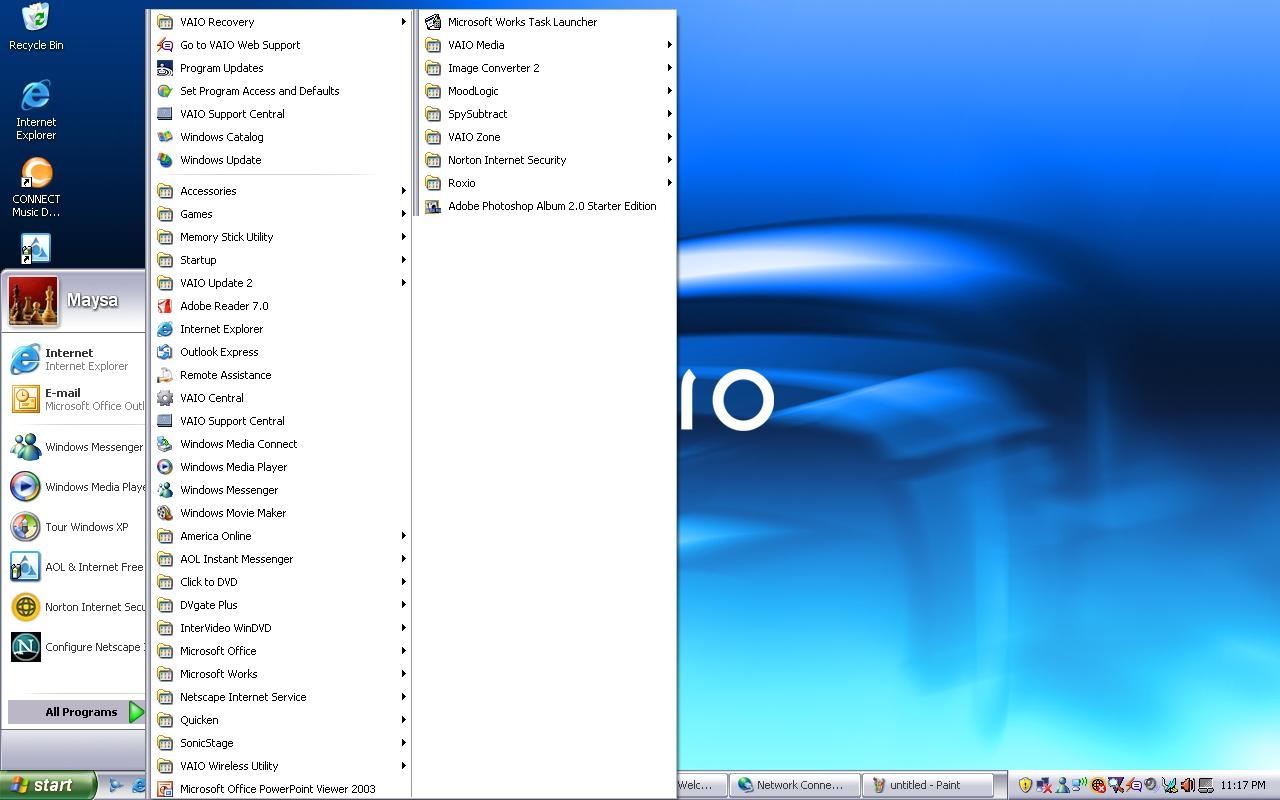Switch to untitled - Paint taskbar button
The width and height of the screenshot is (1280, 800).
(x=928, y=785)
